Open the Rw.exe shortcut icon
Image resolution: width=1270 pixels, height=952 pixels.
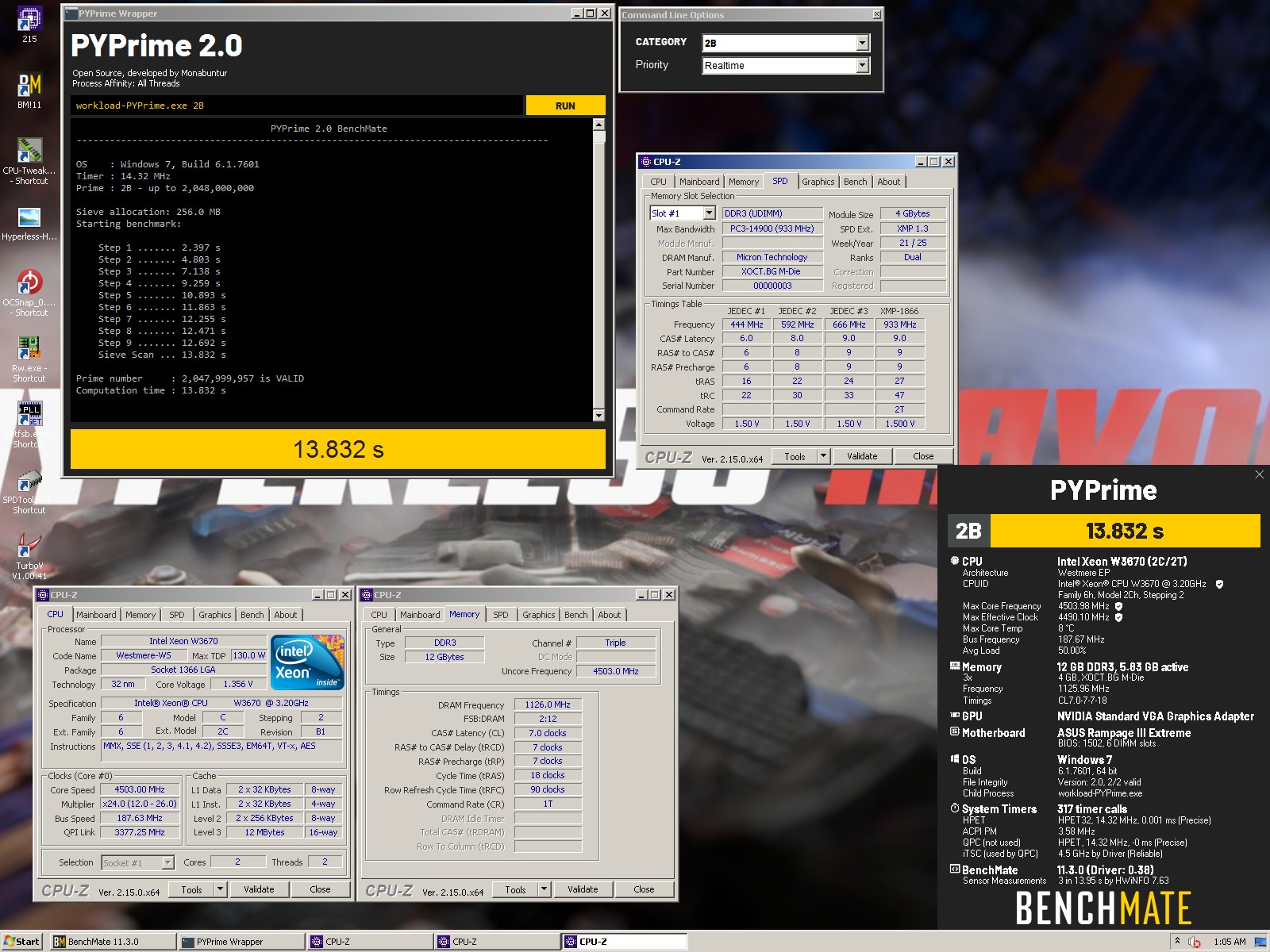click(x=29, y=348)
